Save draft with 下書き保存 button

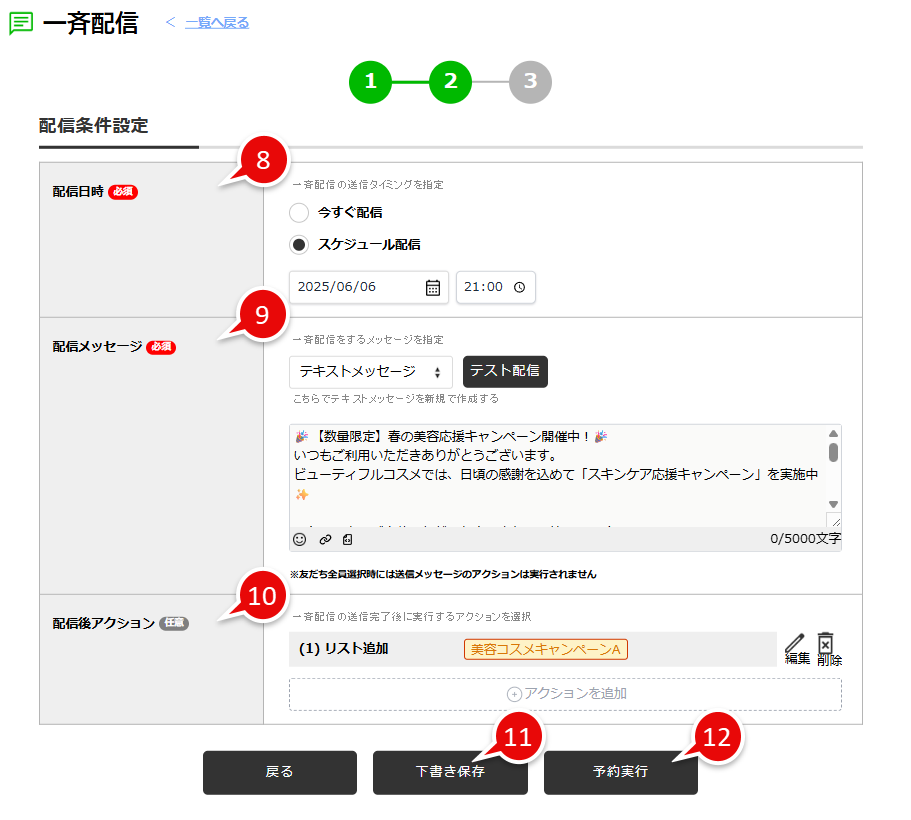click(x=450, y=772)
